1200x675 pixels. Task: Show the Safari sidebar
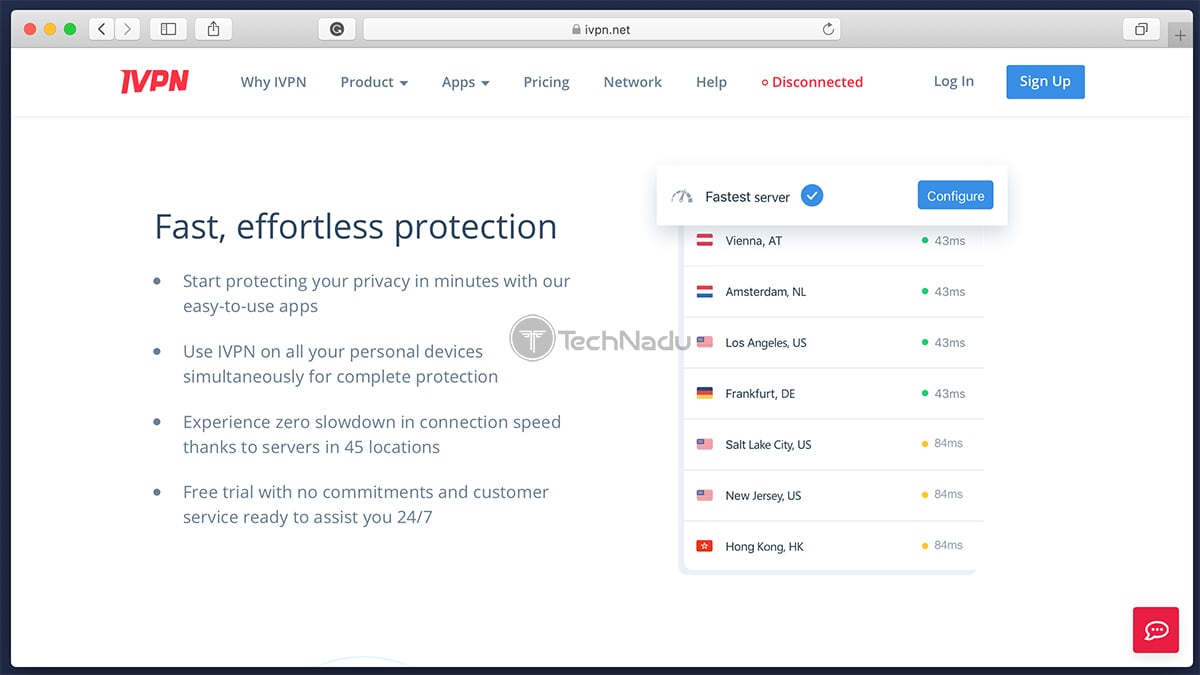(x=168, y=30)
